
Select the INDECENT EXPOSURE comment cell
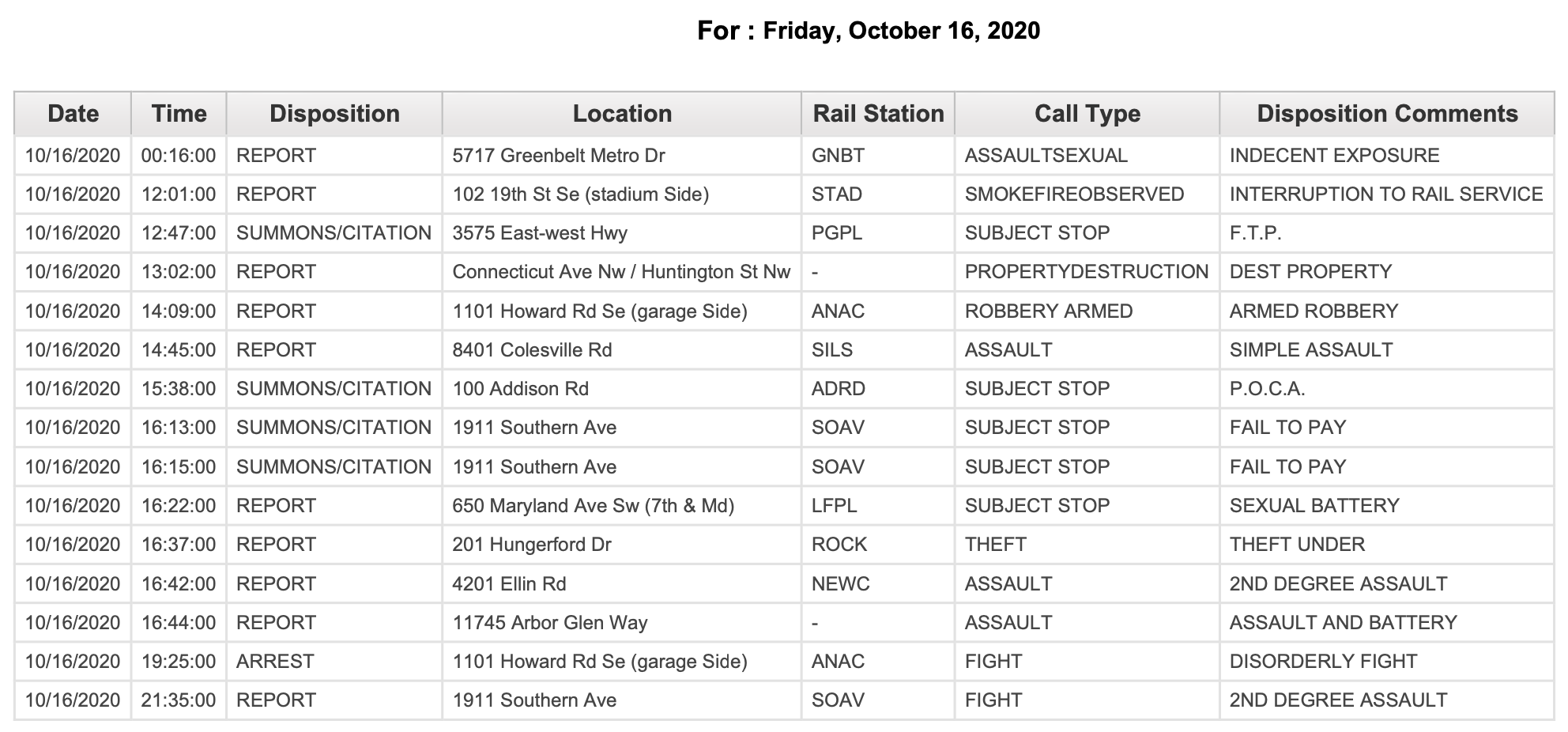[1387, 156]
